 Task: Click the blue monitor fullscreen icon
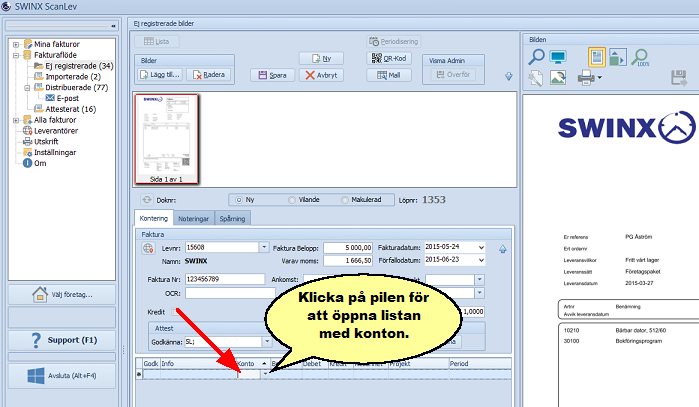(x=558, y=57)
